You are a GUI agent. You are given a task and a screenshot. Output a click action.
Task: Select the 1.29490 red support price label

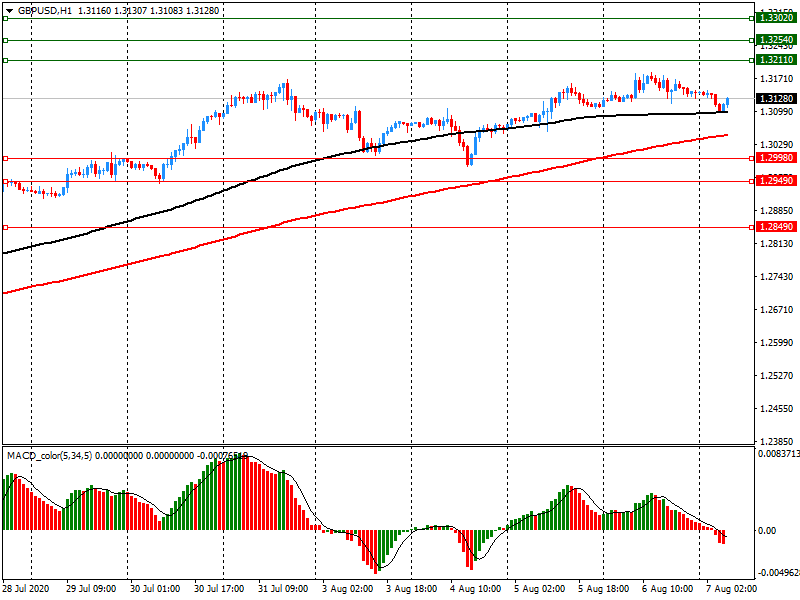point(776,181)
